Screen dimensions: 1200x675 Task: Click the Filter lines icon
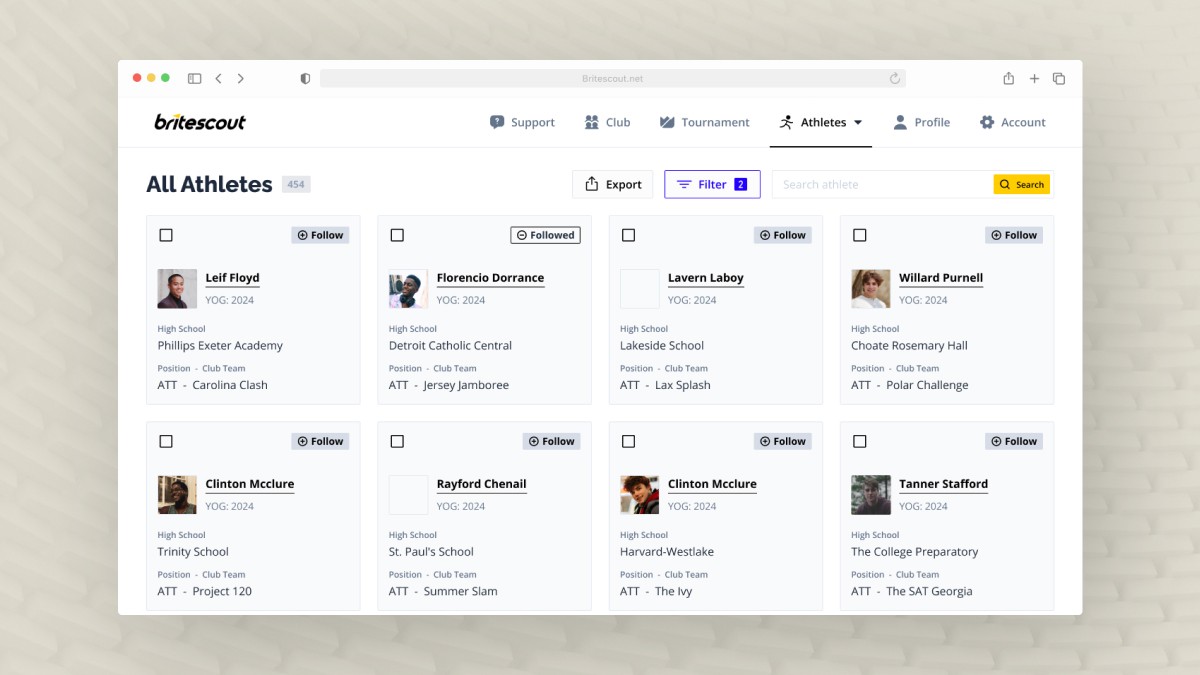(x=684, y=184)
